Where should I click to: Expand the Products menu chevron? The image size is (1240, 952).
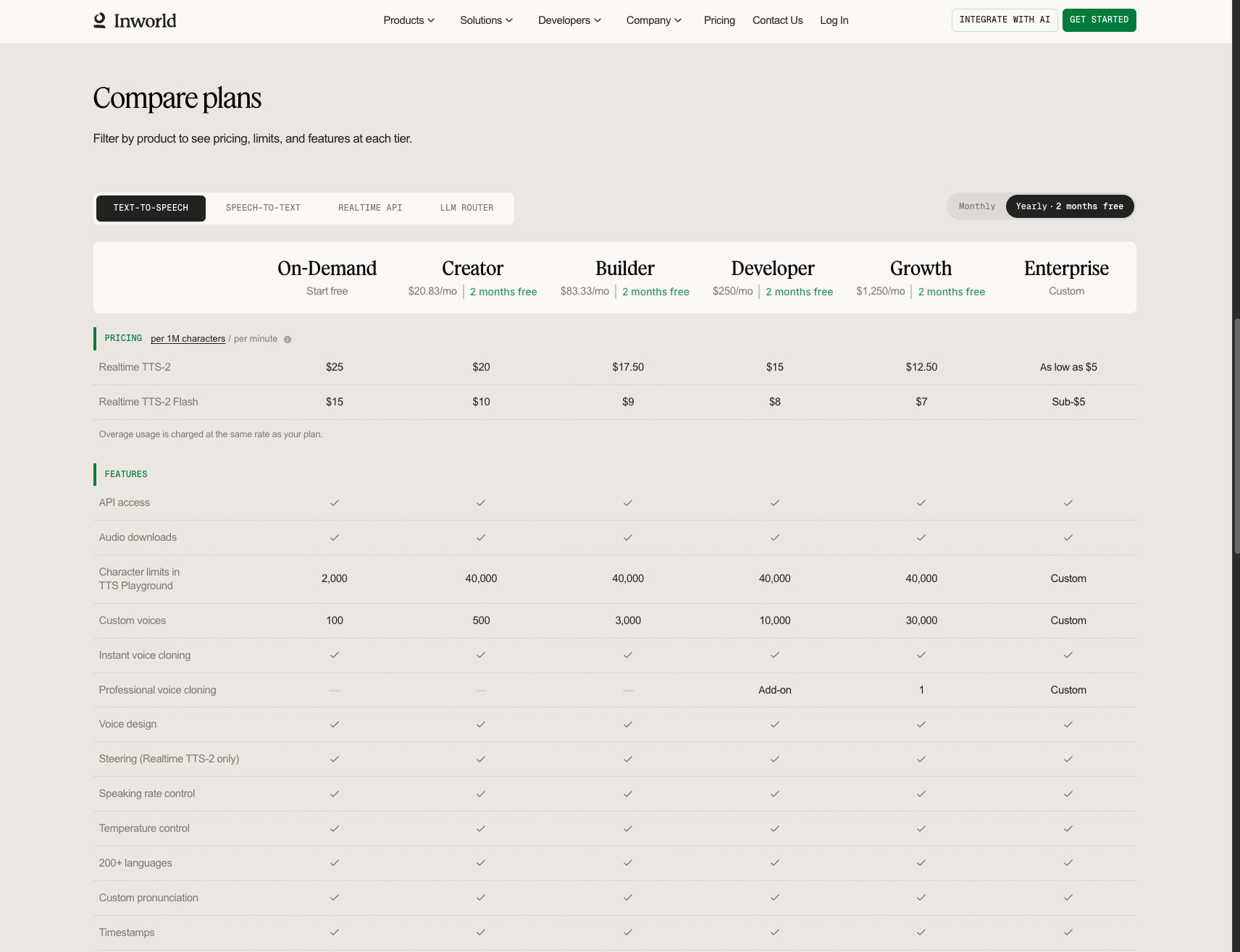tap(431, 20)
